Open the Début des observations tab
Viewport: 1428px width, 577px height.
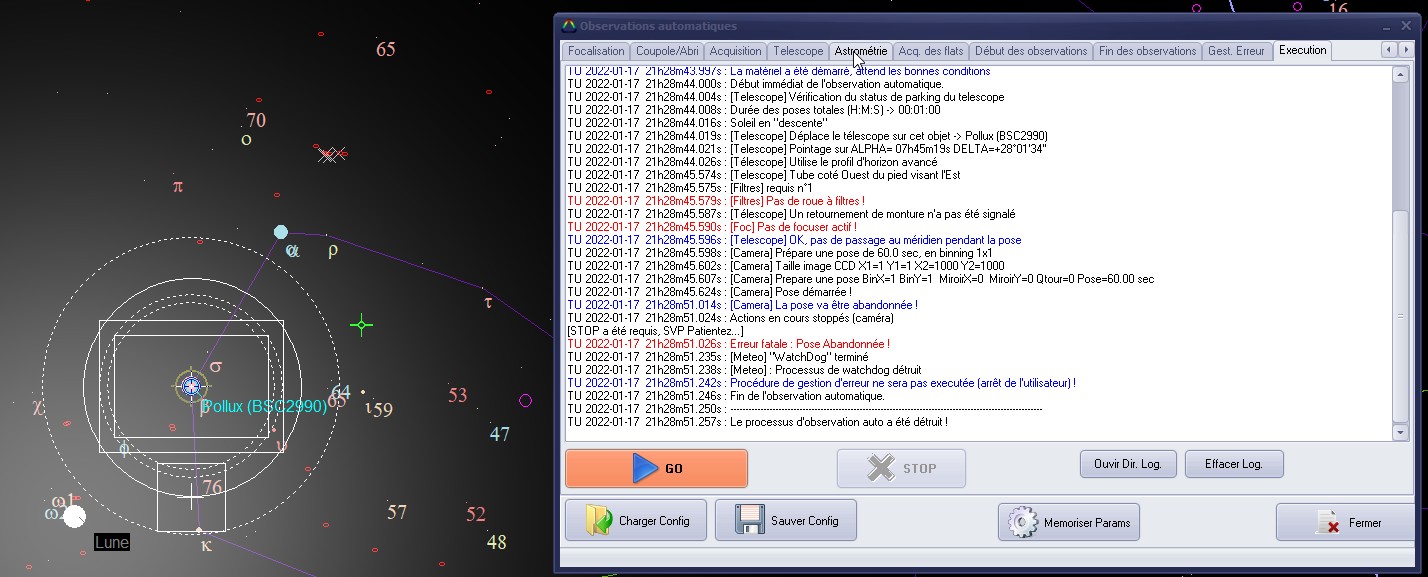coord(1030,51)
